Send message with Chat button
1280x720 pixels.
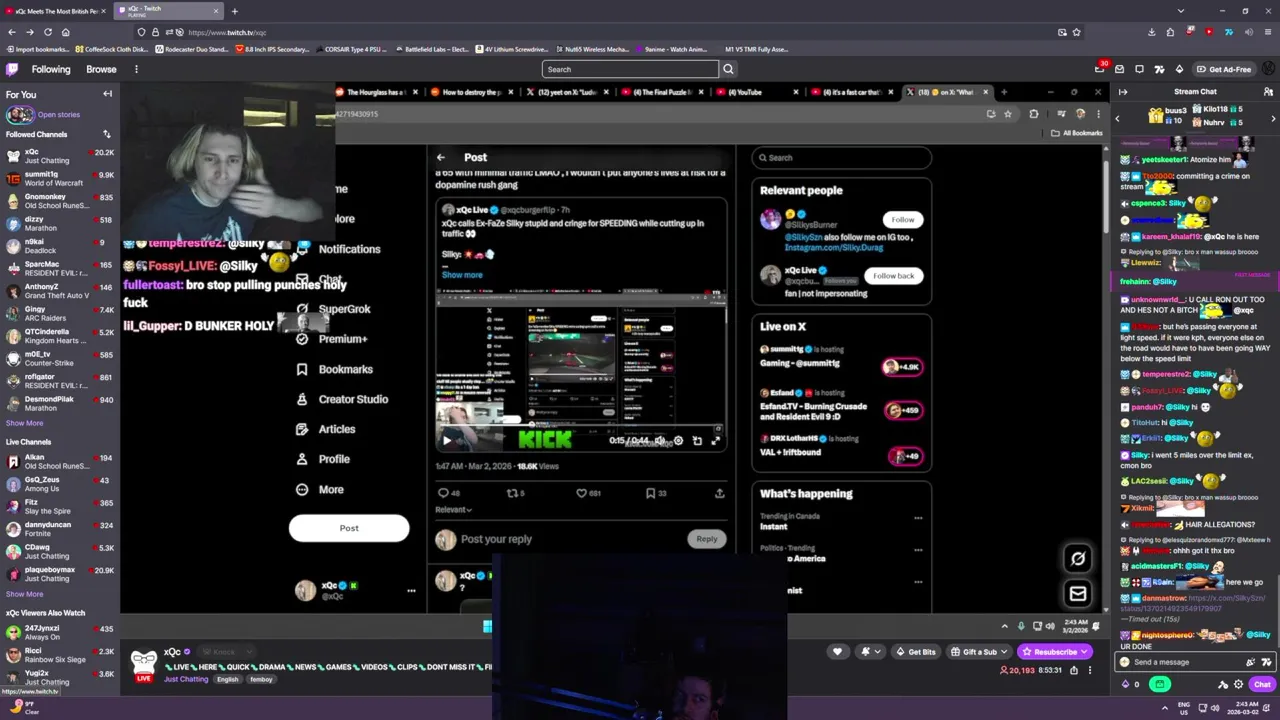tap(1262, 684)
